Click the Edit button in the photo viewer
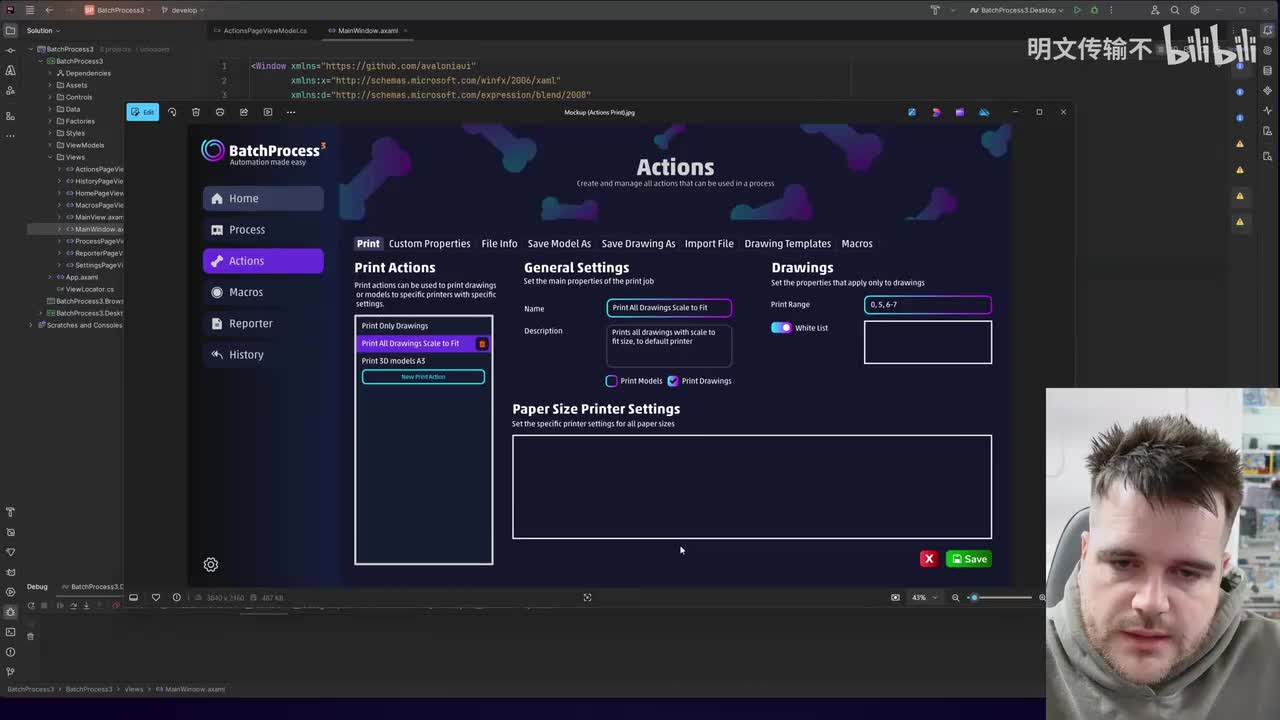Screen dimensions: 1280x720 coord(143,112)
